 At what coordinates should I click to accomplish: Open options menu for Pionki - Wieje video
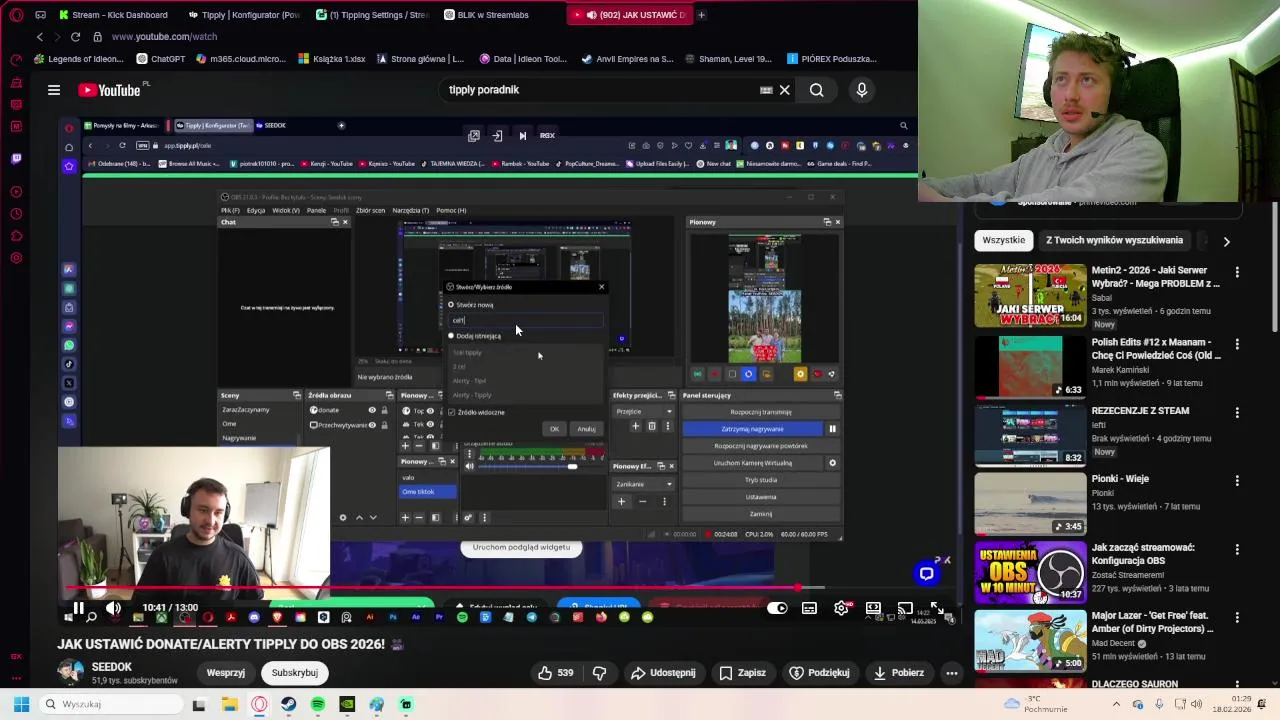pyautogui.click(x=1237, y=480)
